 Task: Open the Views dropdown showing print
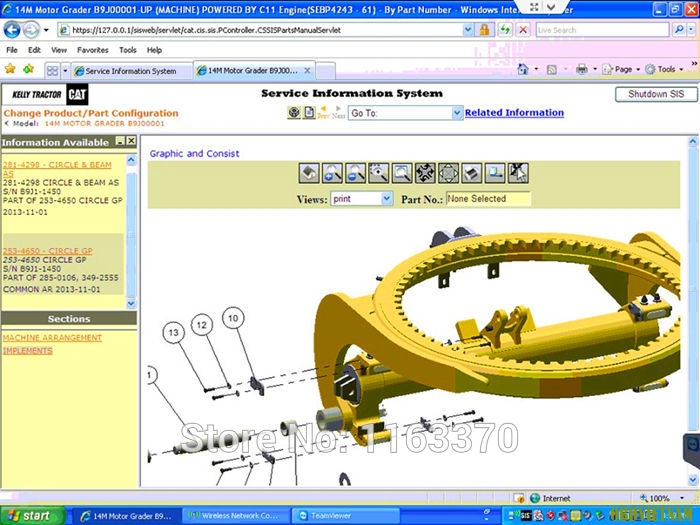pyautogui.click(x=361, y=199)
